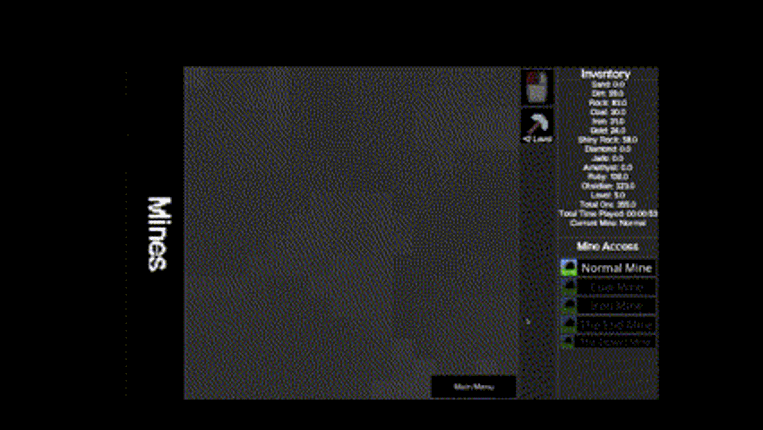The height and width of the screenshot is (430, 763).
Task: Click the icon beside The Jewel Mine
Action: [x=567, y=341]
